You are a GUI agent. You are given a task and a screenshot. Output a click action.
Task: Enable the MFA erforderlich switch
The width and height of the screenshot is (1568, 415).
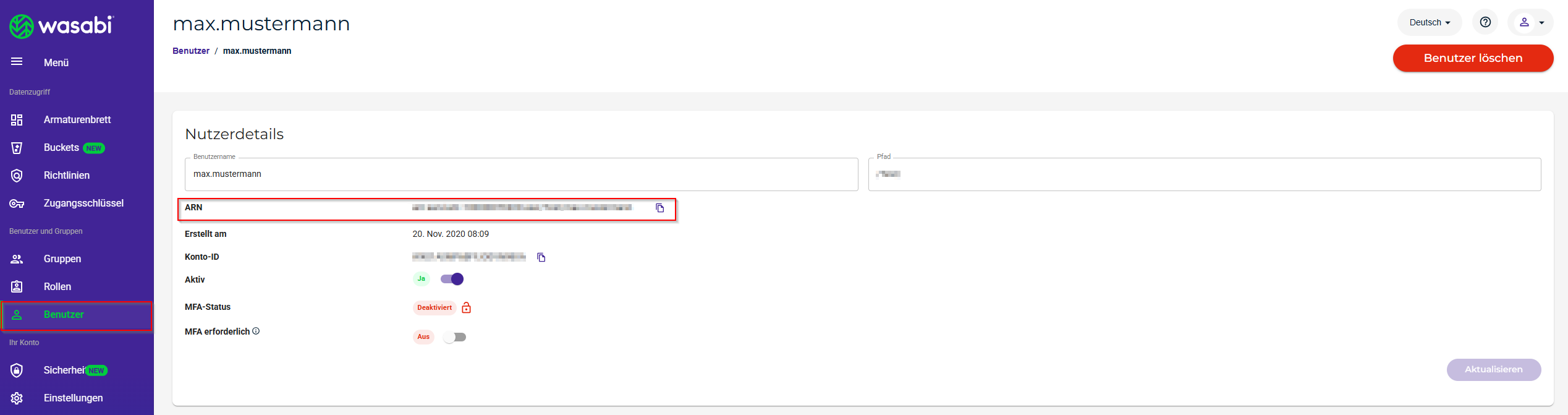coord(455,337)
